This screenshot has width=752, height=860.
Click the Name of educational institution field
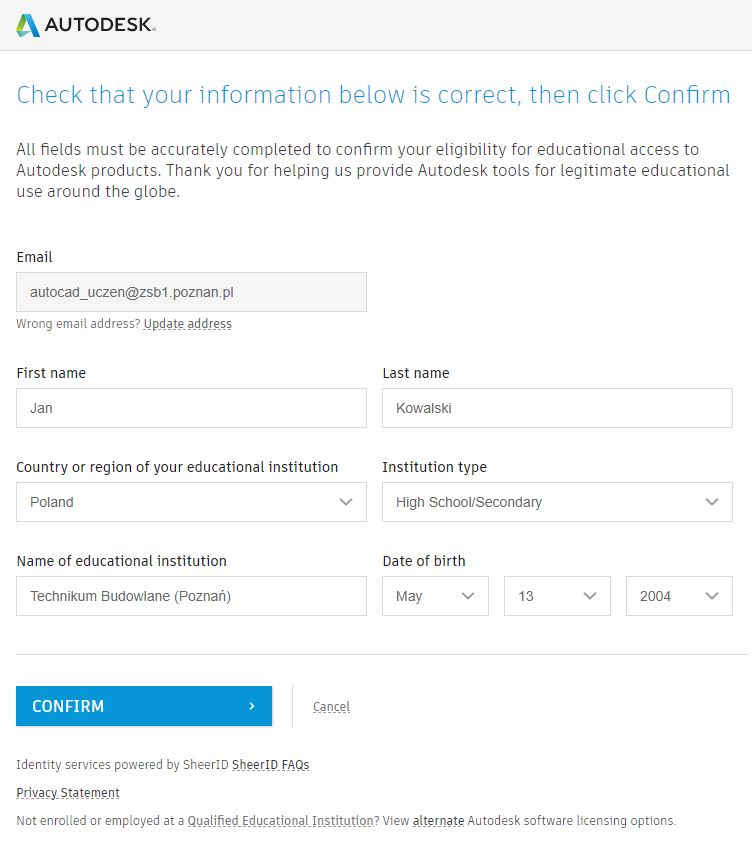click(191, 596)
